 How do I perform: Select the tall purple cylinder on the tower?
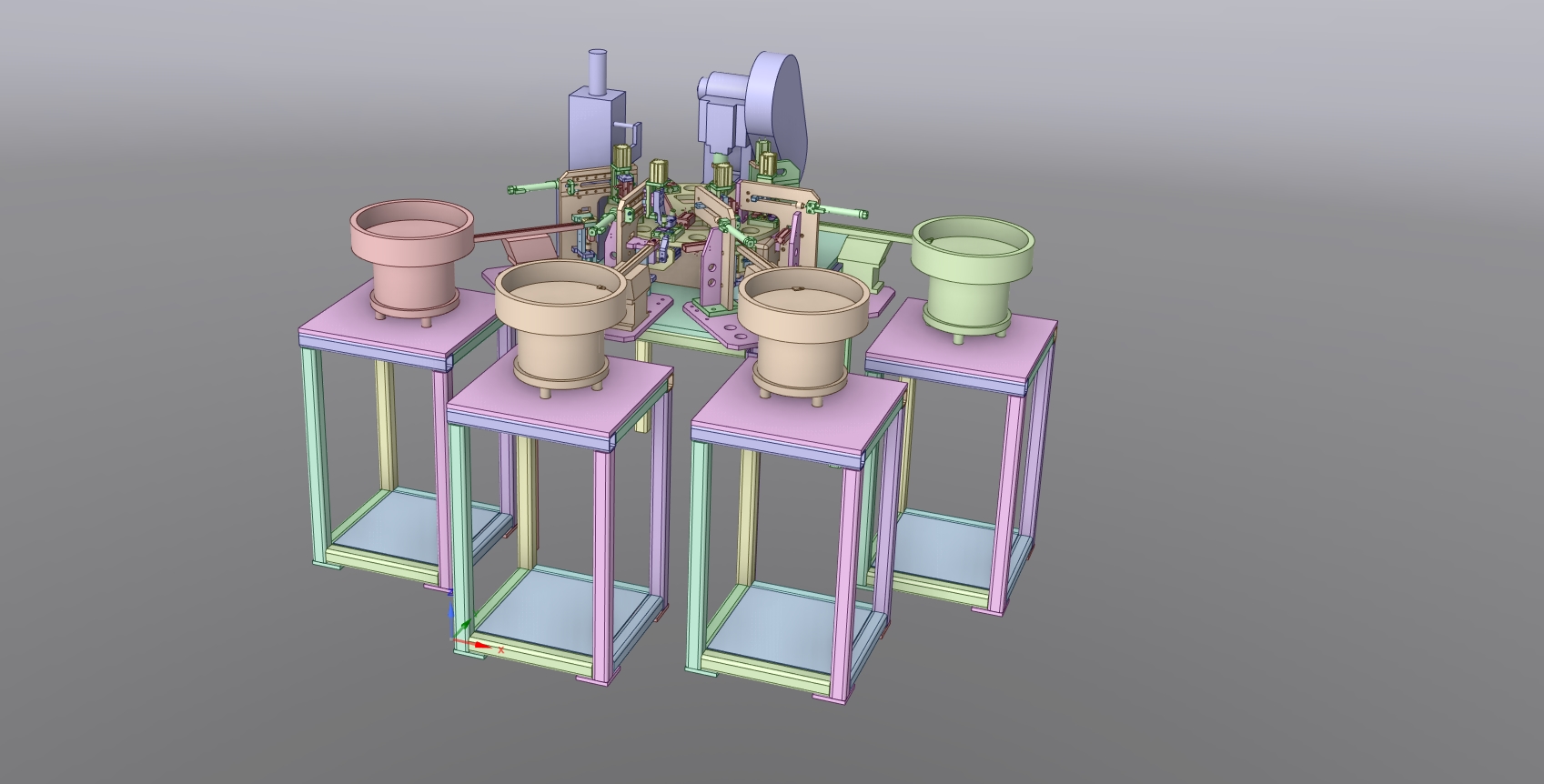[x=598, y=71]
